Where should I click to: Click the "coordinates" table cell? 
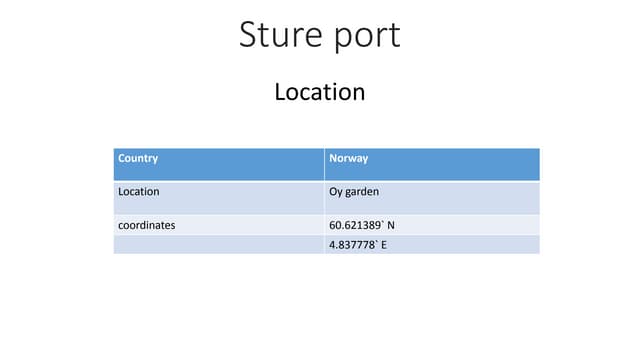tap(219, 225)
